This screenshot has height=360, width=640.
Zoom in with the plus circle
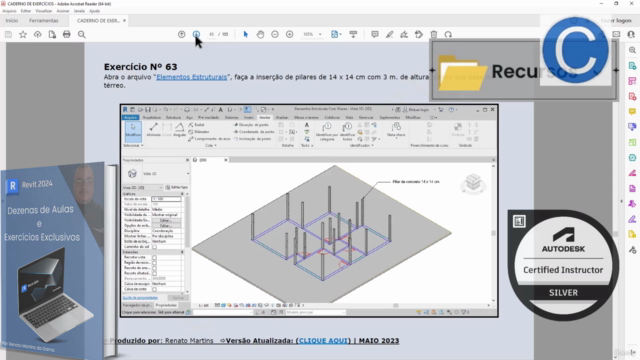289,35
